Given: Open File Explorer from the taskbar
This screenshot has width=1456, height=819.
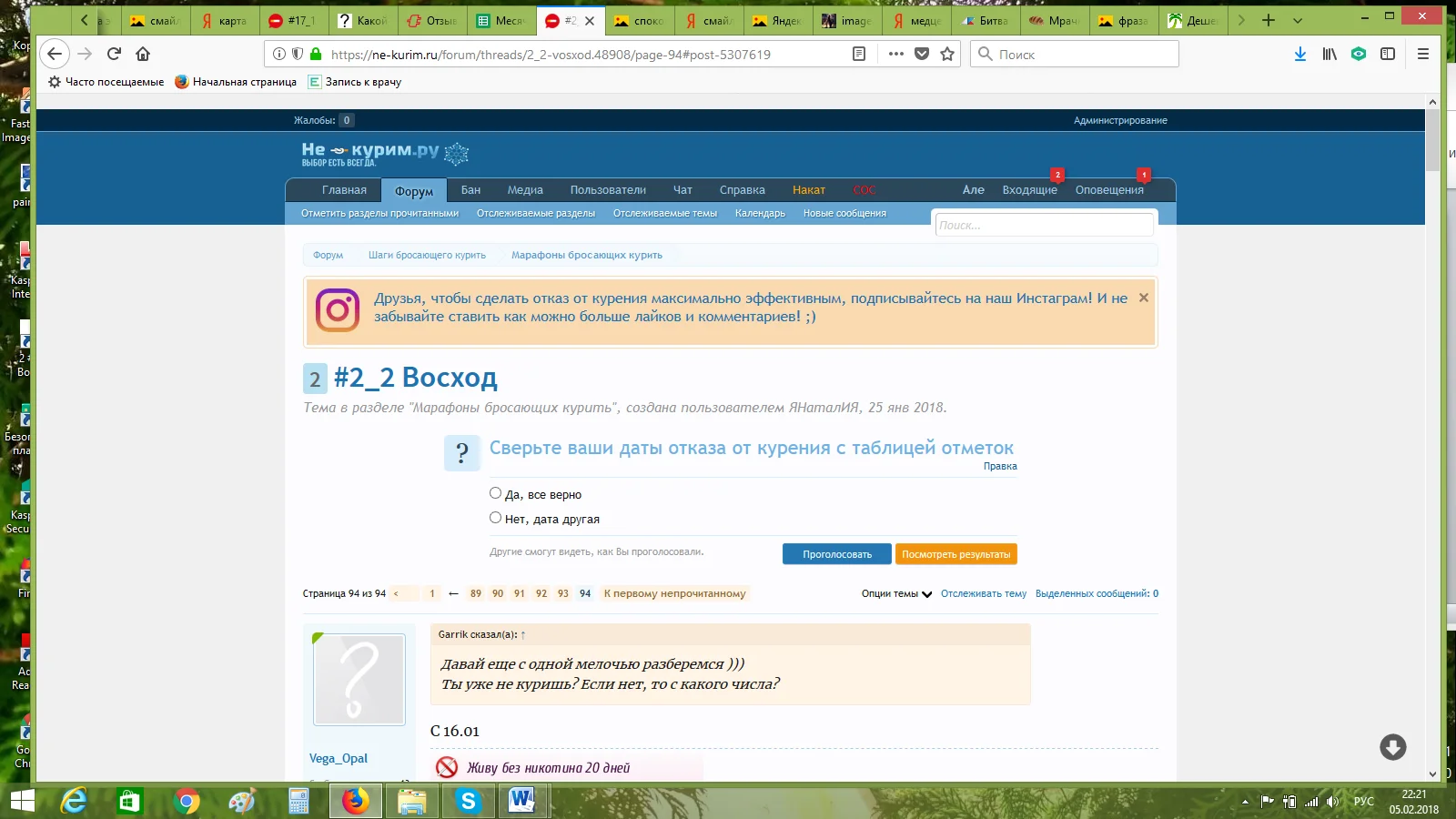Looking at the screenshot, I should point(412,801).
